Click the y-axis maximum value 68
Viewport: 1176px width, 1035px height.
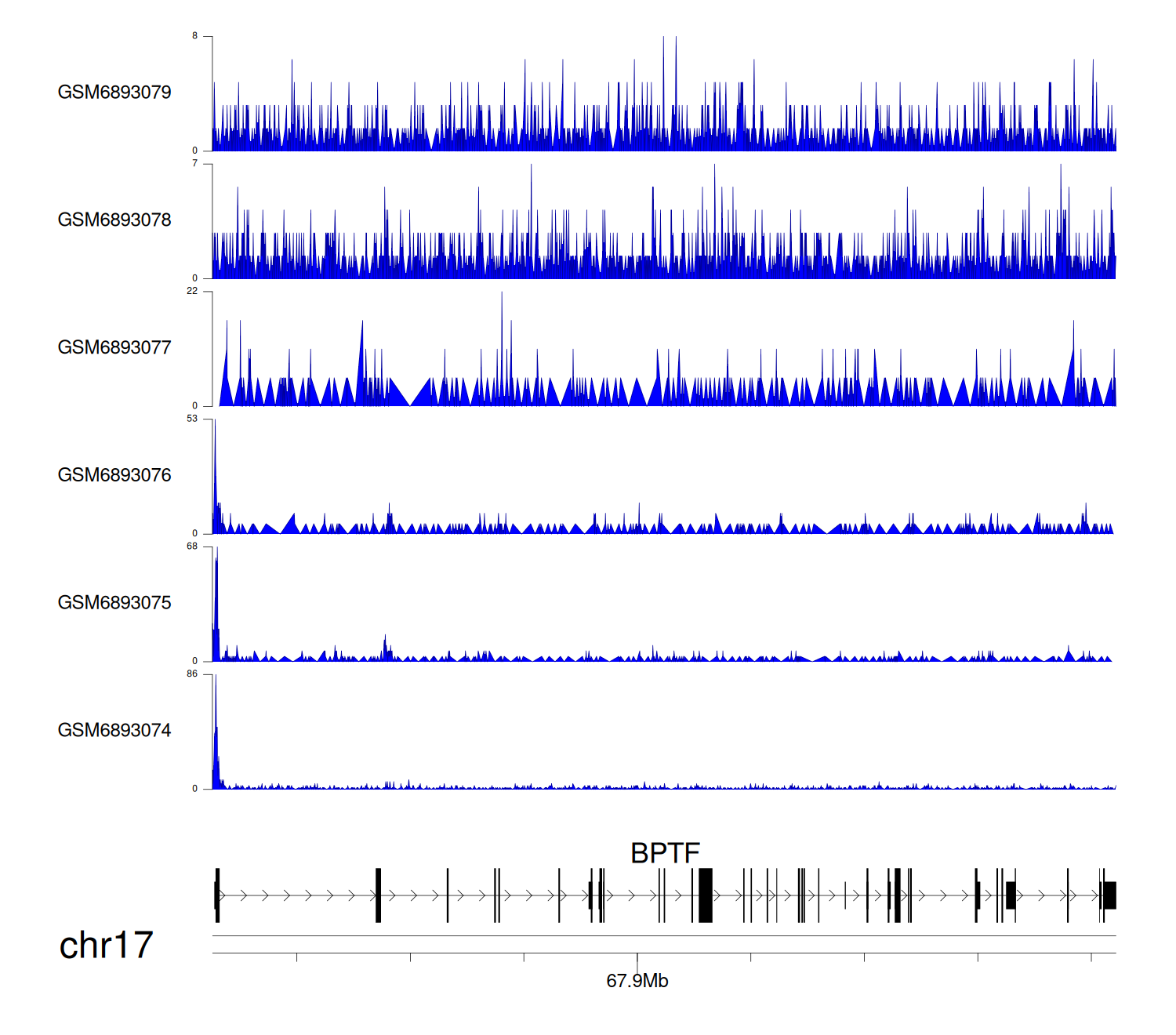[192, 547]
